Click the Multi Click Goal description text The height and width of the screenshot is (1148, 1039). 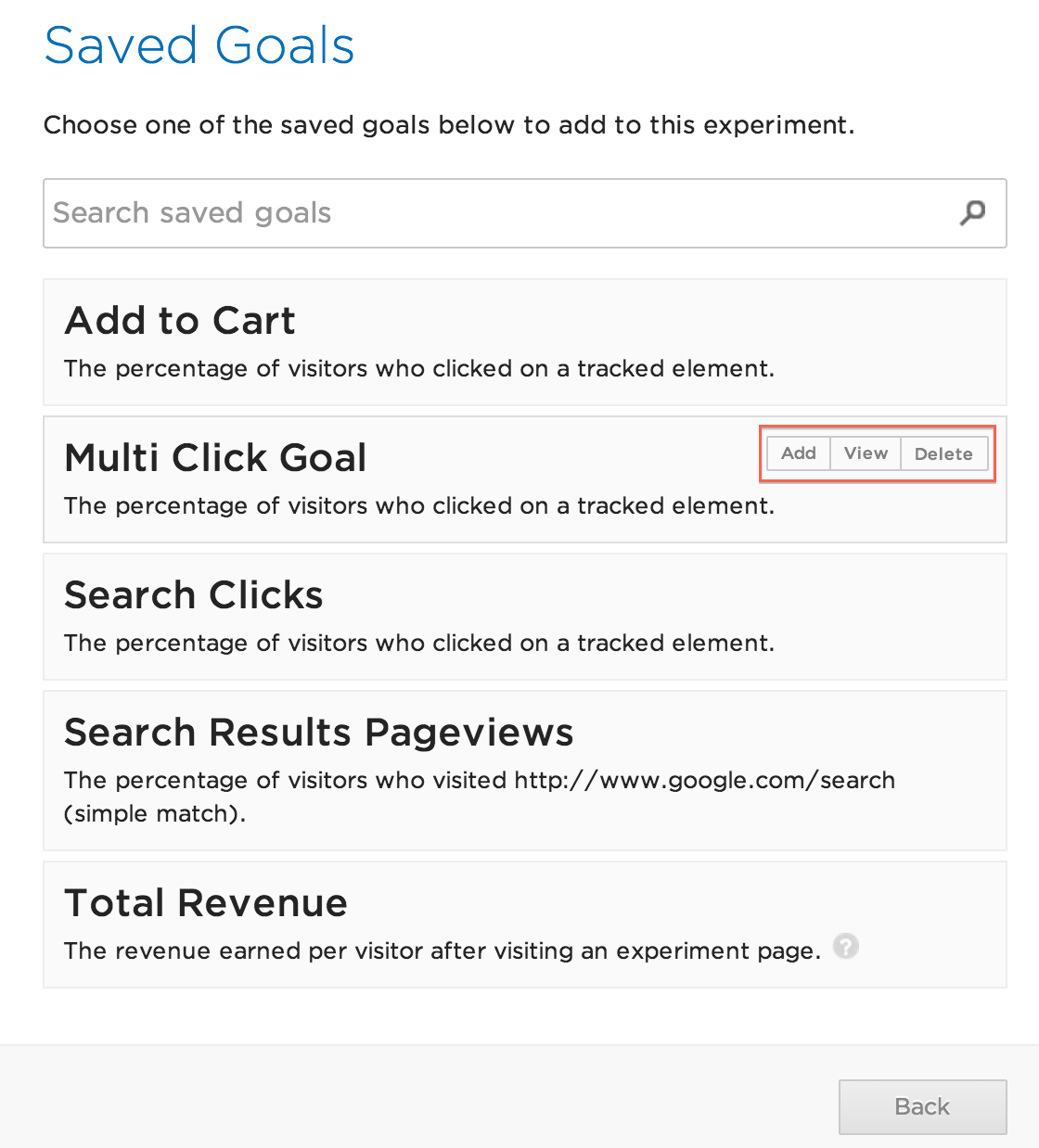(x=418, y=506)
